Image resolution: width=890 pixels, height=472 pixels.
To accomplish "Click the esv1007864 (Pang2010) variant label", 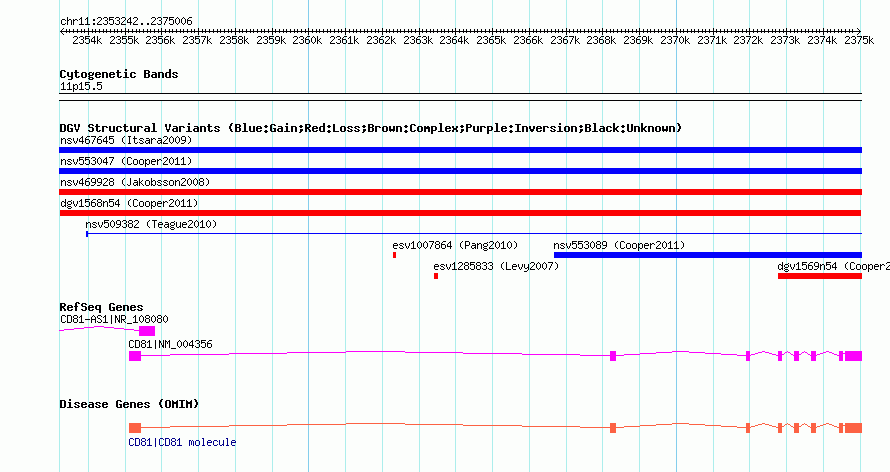I will click(455, 245).
